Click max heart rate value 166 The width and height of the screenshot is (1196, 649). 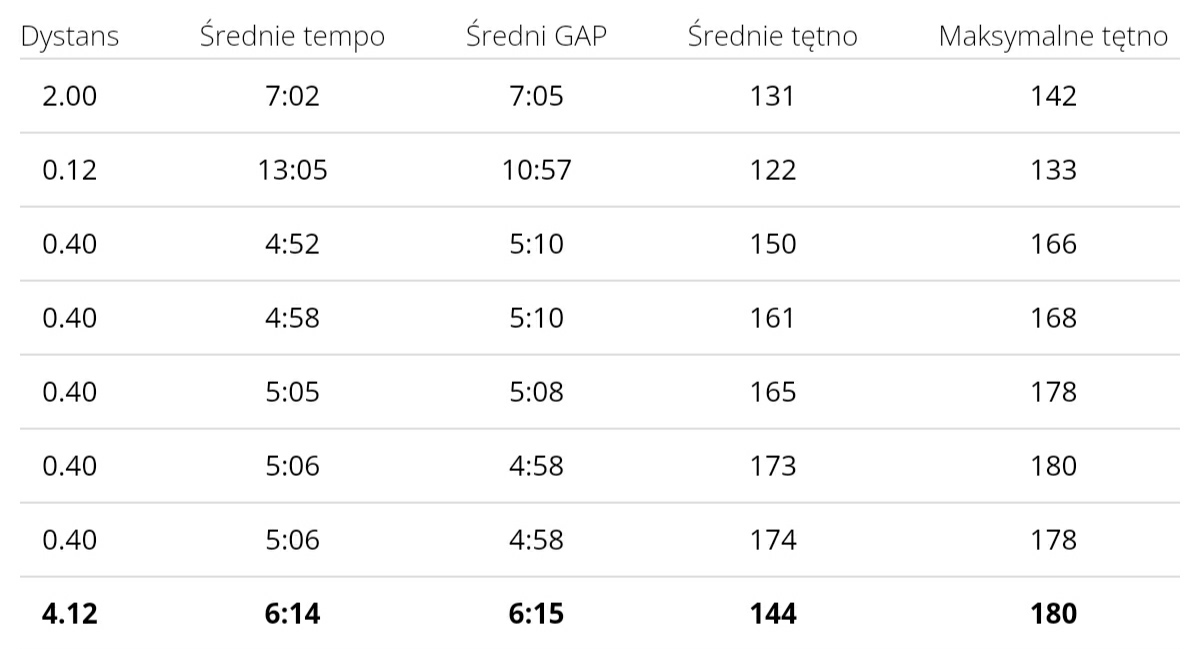[x=1053, y=244]
